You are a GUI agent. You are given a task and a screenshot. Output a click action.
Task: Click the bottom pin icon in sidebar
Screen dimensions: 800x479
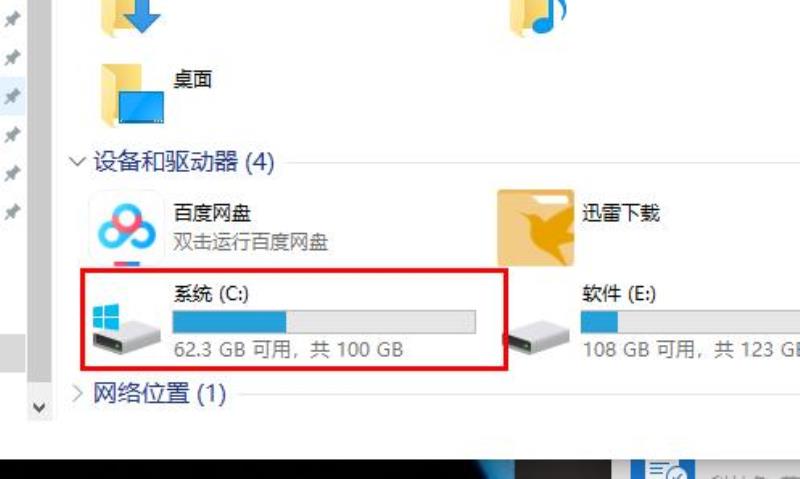click(x=12, y=211)
